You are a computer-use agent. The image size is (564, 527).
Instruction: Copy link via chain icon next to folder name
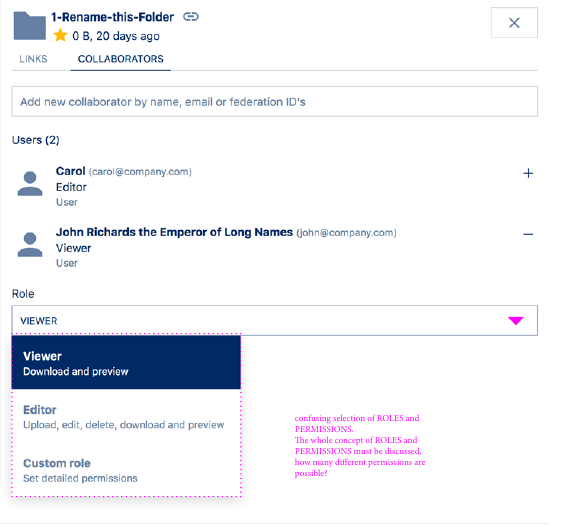tap(191, 17)
